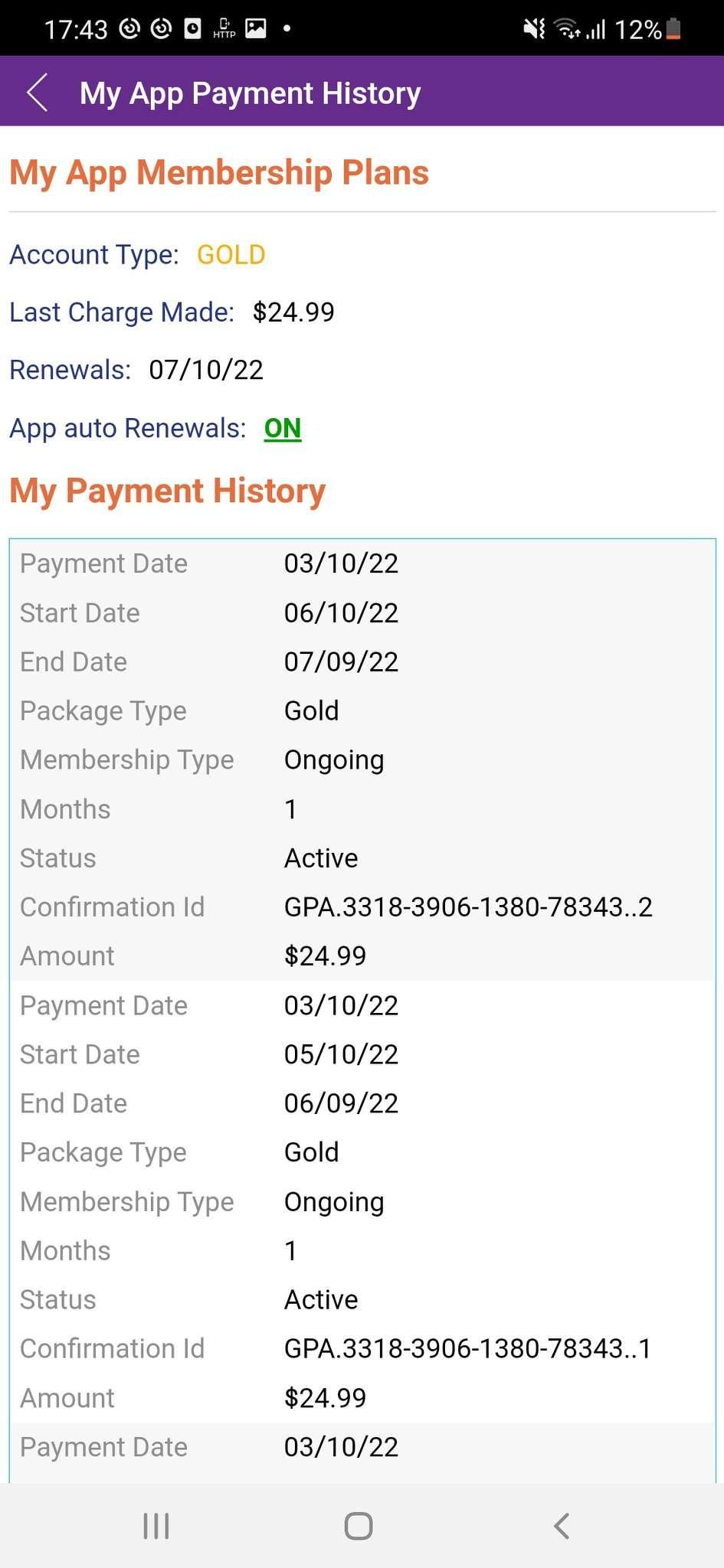The height and width of the screenshot is (1568, 724).
Task: Tap the My App Membership Plans heading
Action: click(x=219, y=172)
